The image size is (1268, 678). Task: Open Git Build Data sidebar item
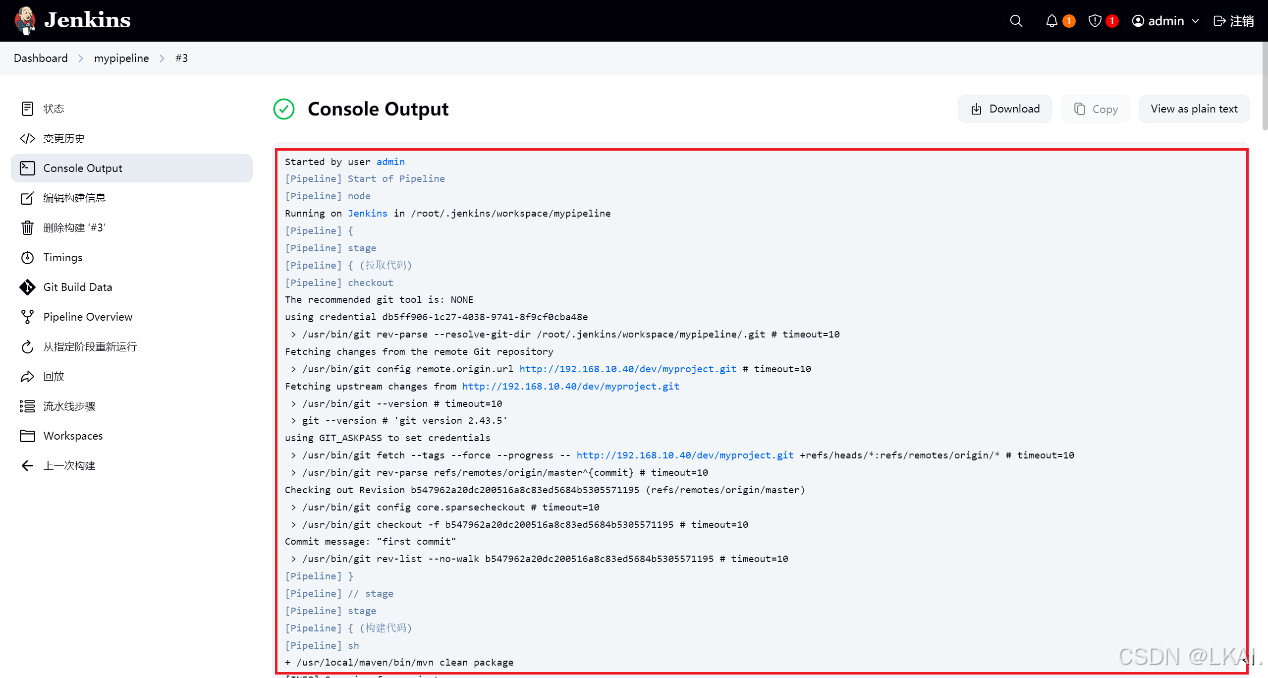pyautogui.click(x=132, y=287)
